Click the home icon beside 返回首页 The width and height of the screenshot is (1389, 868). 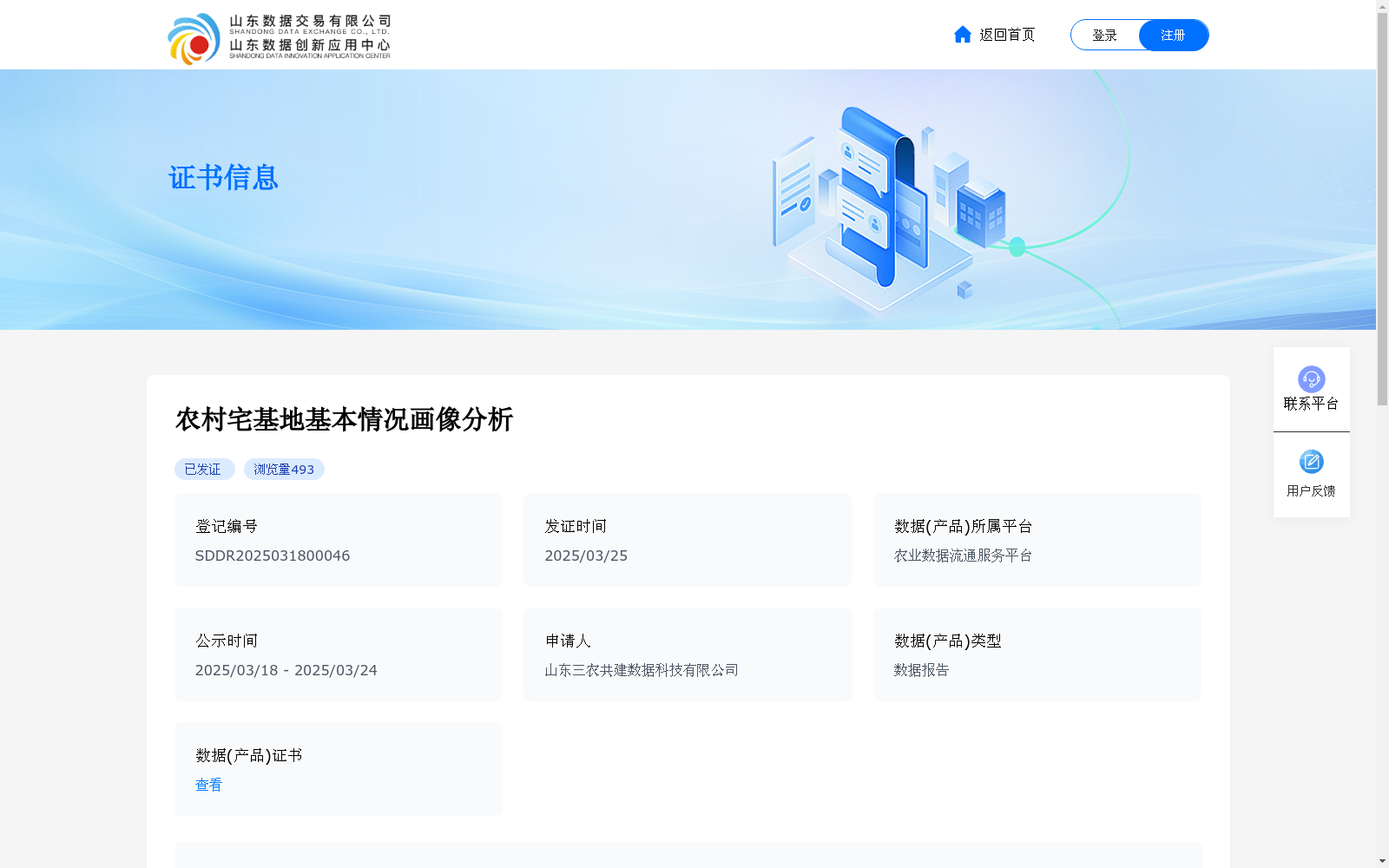(963, 35)
